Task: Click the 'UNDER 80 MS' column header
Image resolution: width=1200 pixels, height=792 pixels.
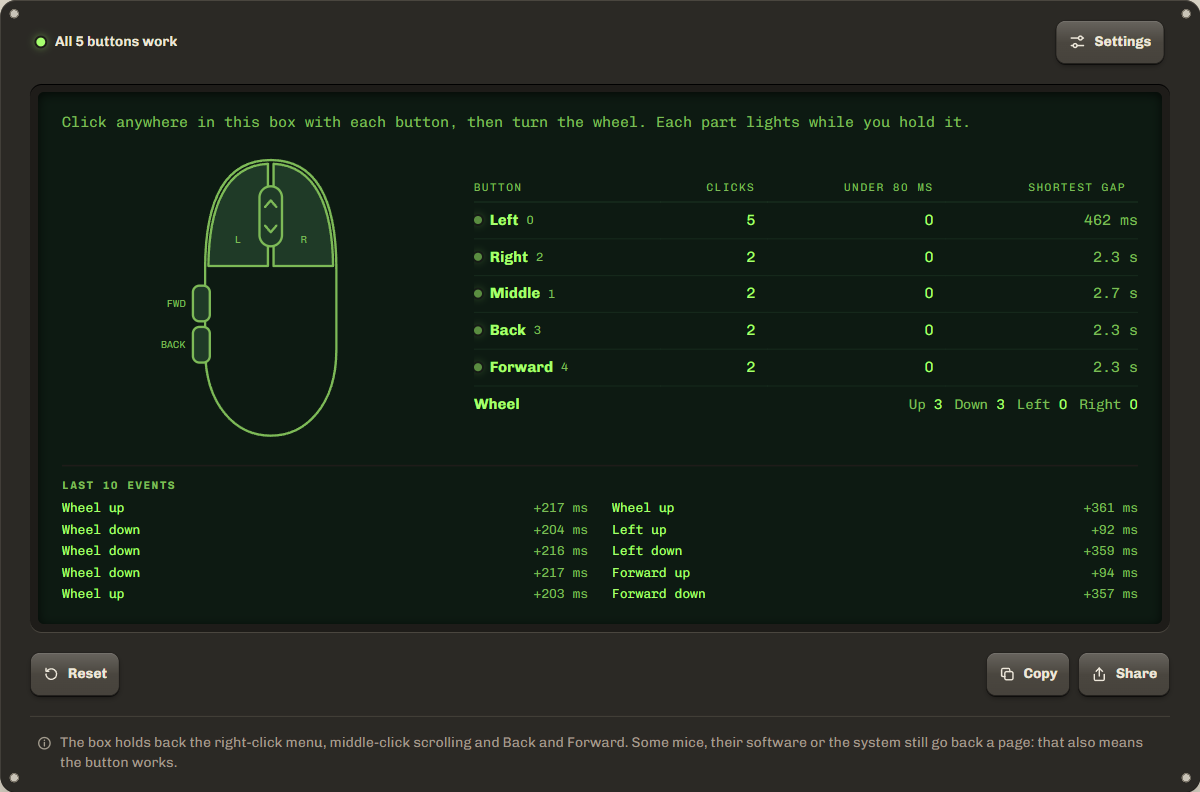Action: coord(888,187)
